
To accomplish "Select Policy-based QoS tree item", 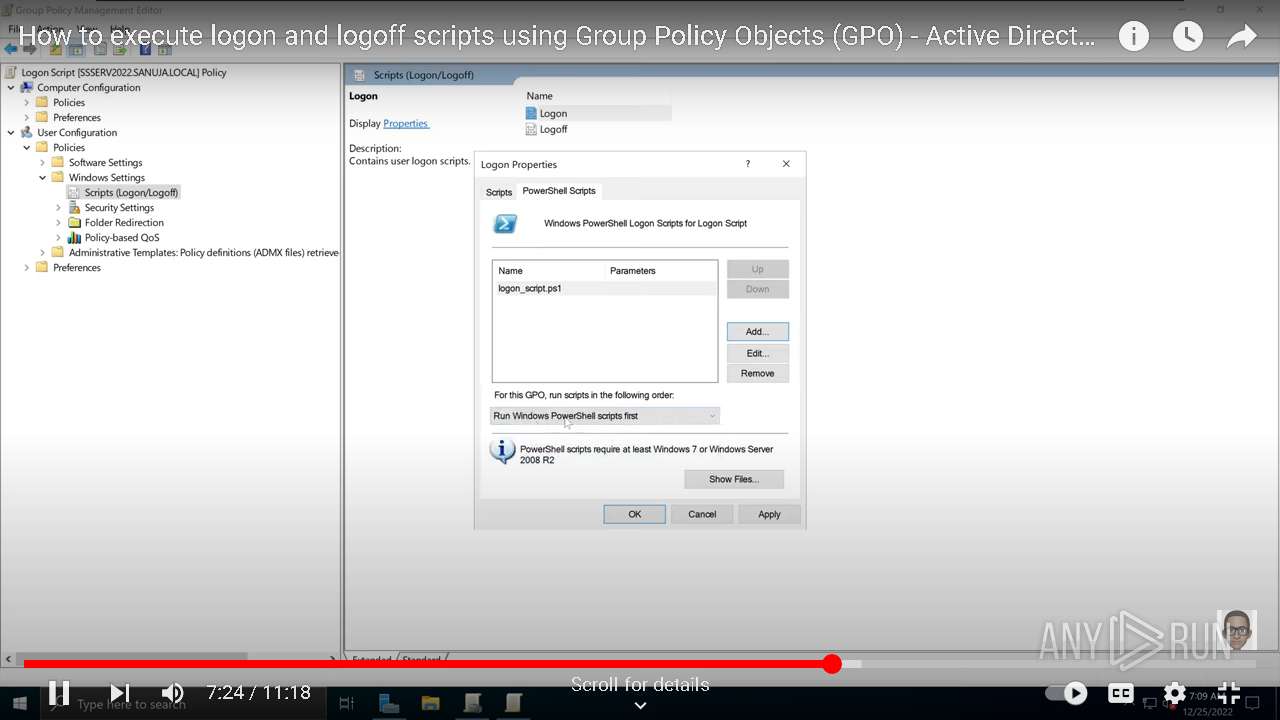I will tap(122, 237).
